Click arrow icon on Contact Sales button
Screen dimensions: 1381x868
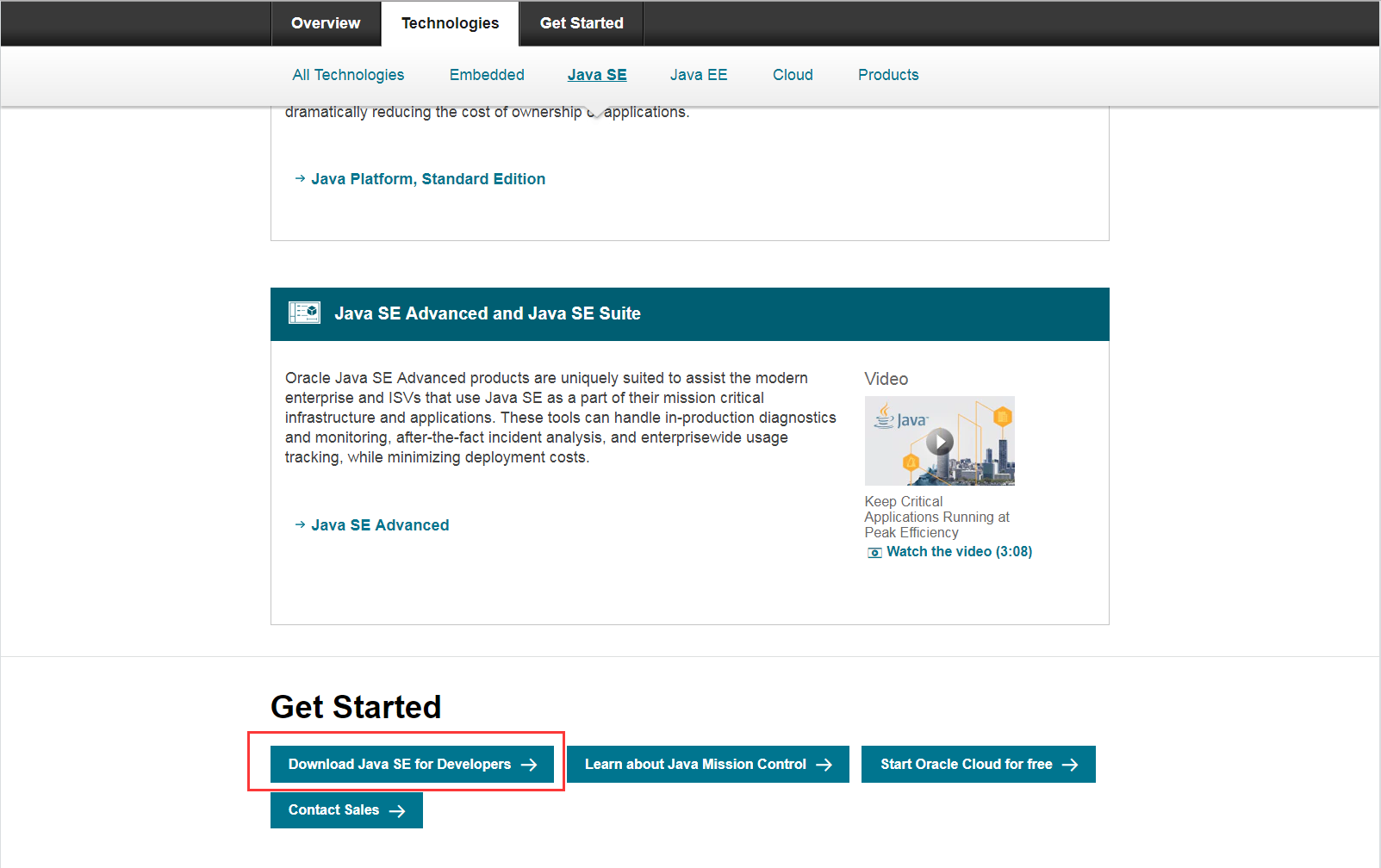(397, 811)
